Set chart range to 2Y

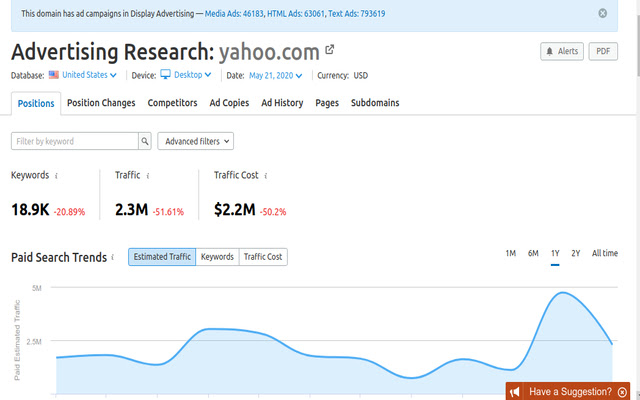point(576,253)
